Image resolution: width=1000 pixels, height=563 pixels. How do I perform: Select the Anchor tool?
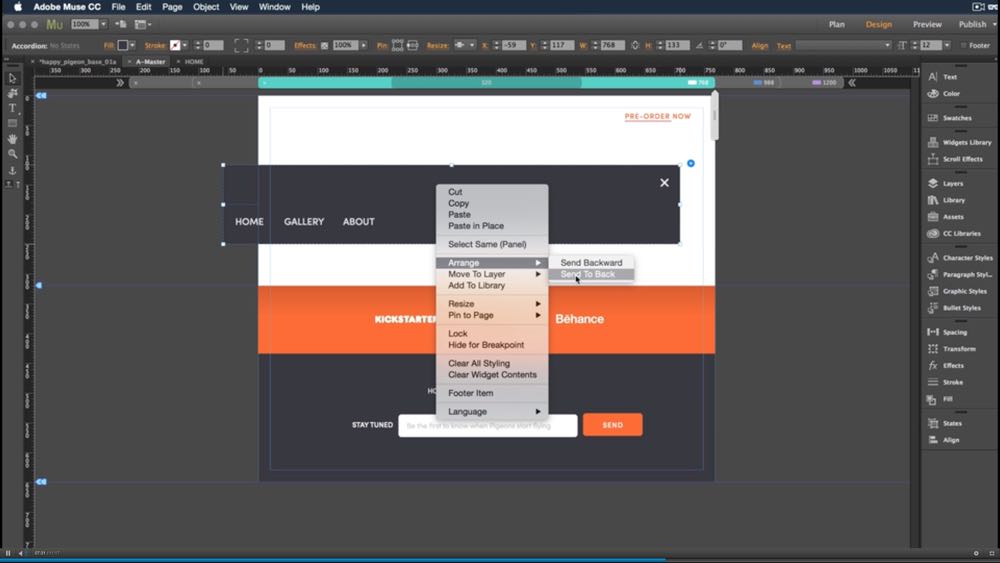click(x=12, y=170)
